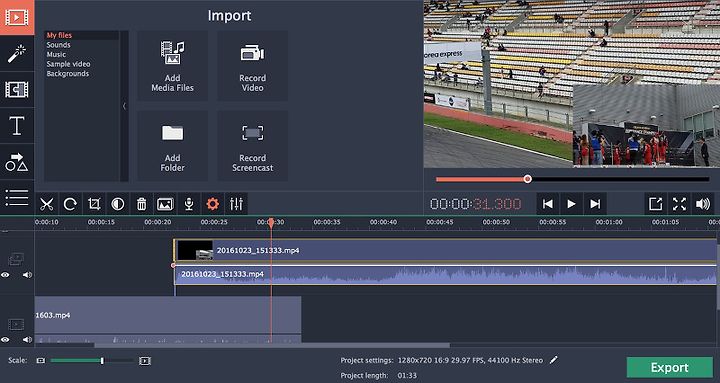Click Add Media Files button
Image resolution: width=720 pixels, height=383 pixels.
[x=173, y=66]
